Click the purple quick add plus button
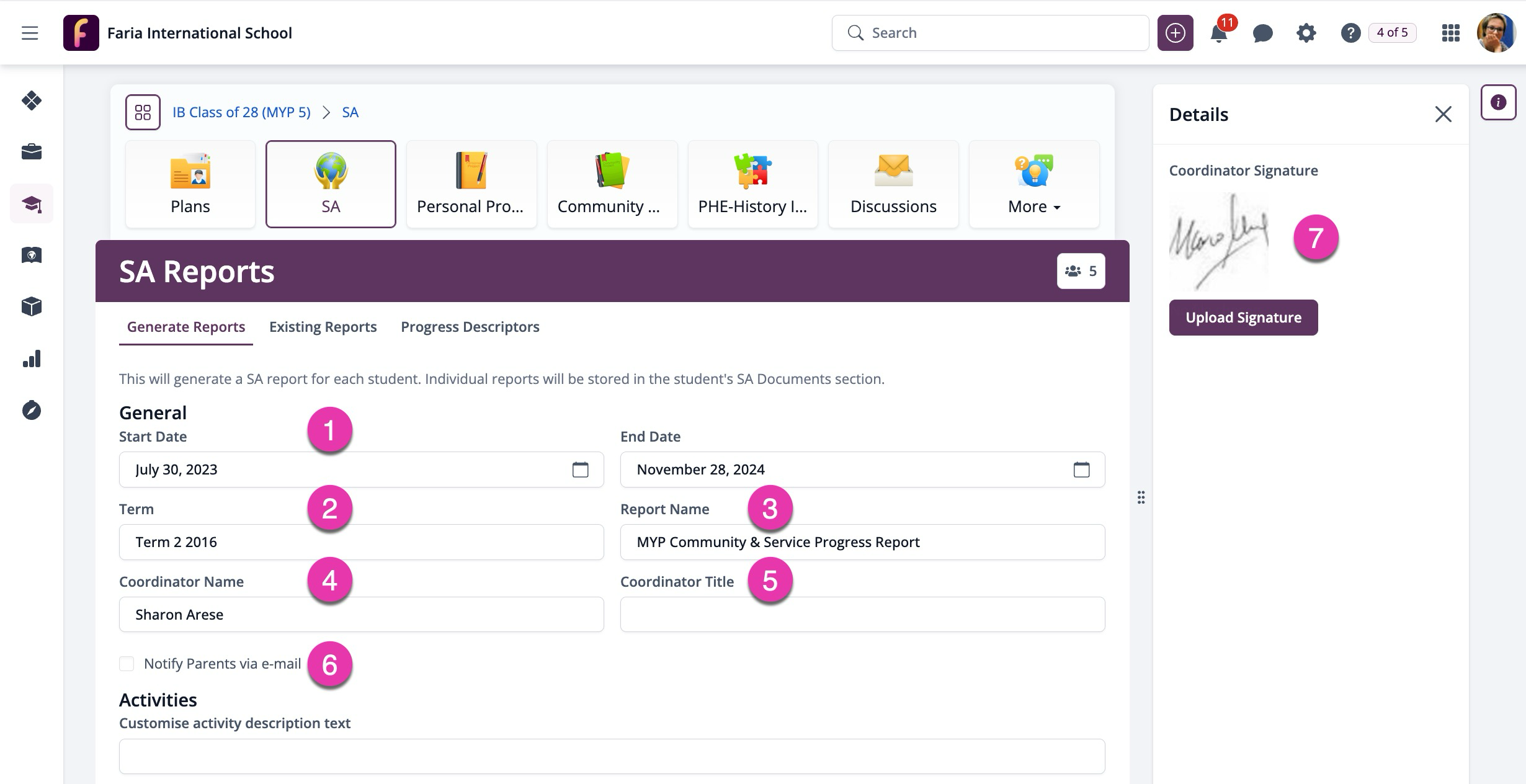 (x=1175, y=33)
